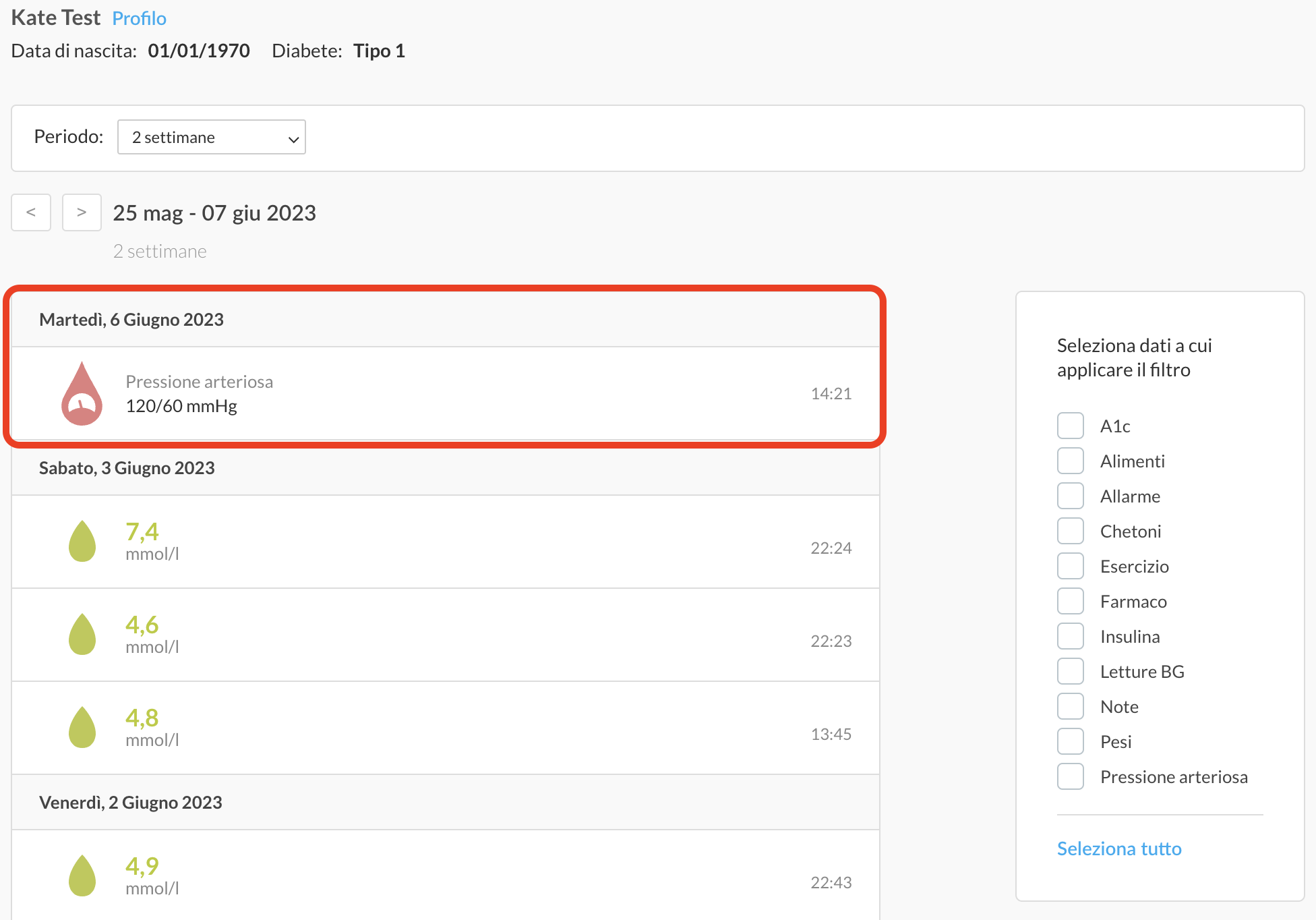
Task: Click the Sabato, 3 Giugno 2023 header
Action: point(446,468)
